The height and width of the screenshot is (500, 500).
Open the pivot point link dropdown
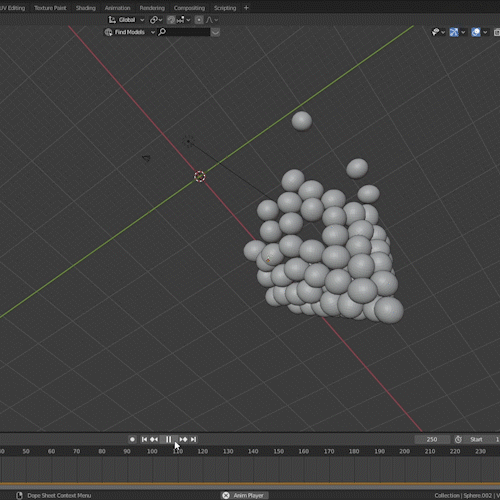click(156, 20)
